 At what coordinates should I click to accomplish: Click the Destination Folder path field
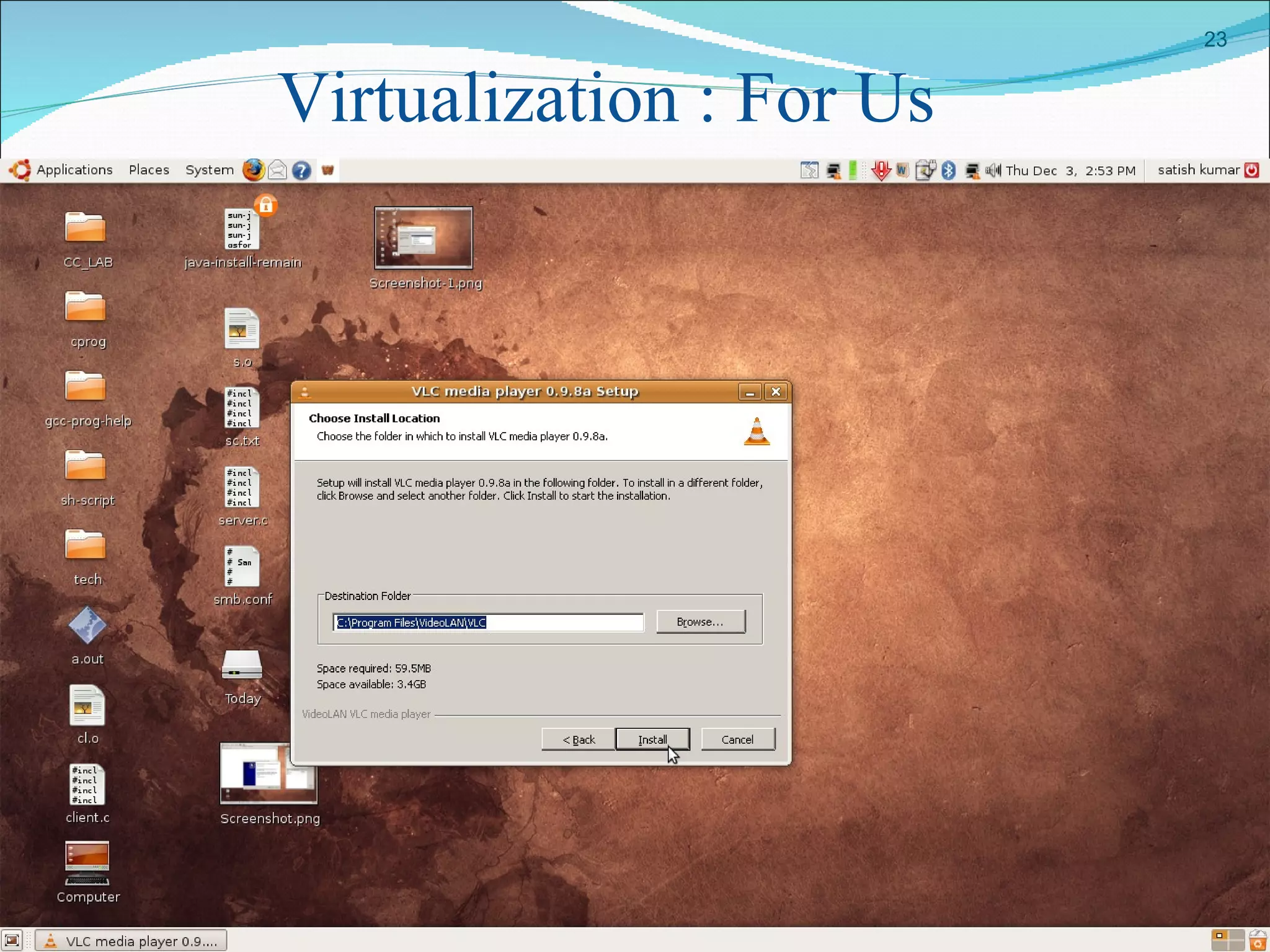point(489,622)
